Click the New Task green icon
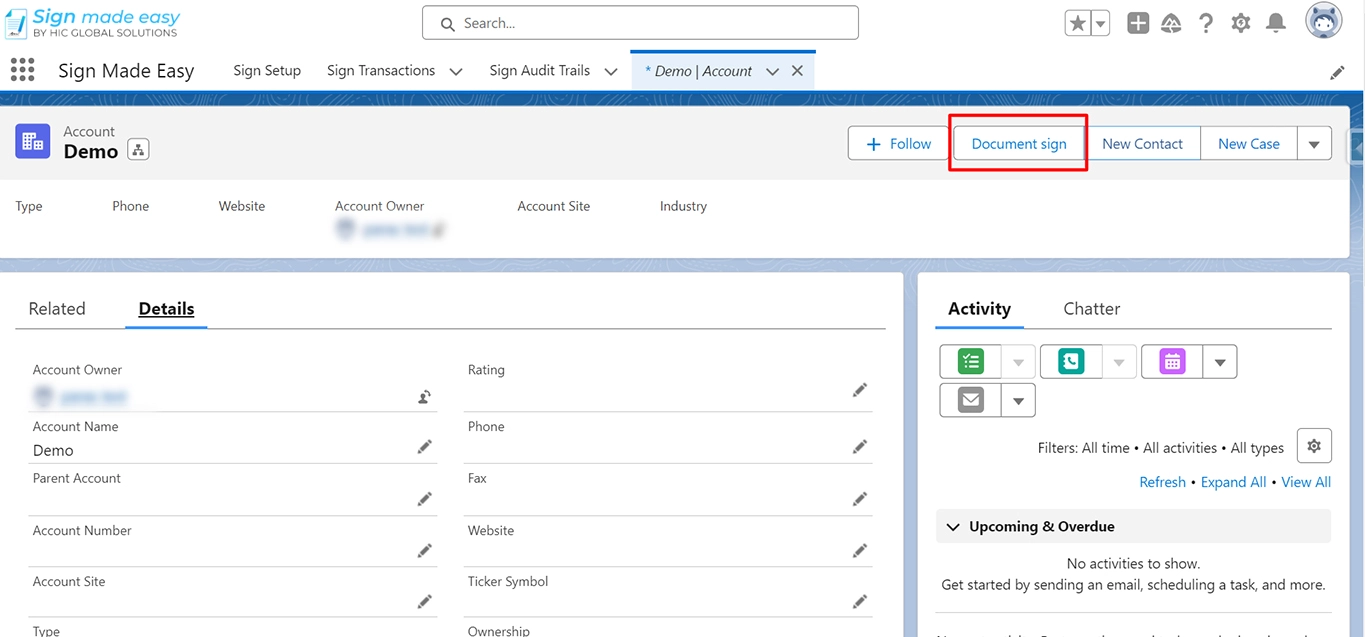Viewport: 1365px width, 637px height. [x=971, y=361]
